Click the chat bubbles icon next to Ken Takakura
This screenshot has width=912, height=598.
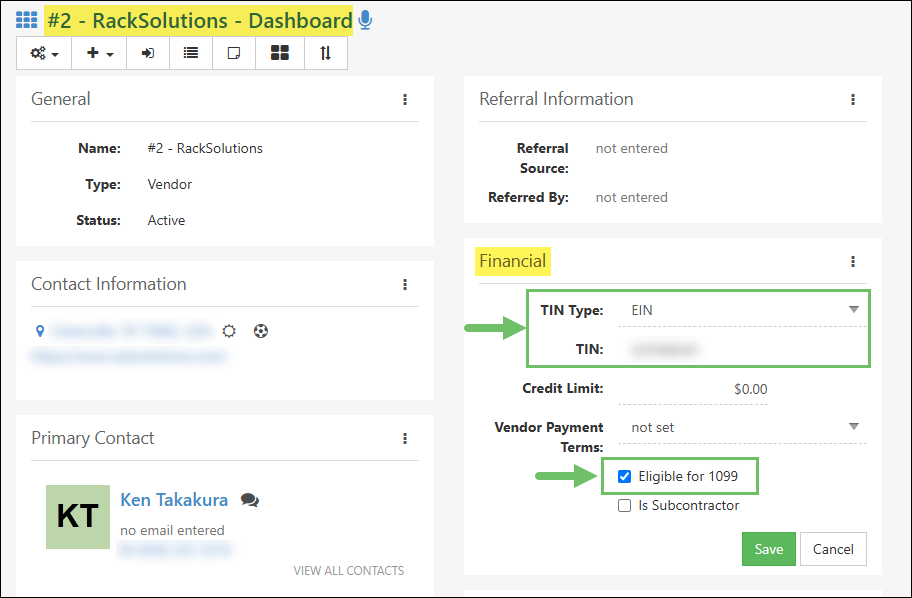[x=250, y=500]
